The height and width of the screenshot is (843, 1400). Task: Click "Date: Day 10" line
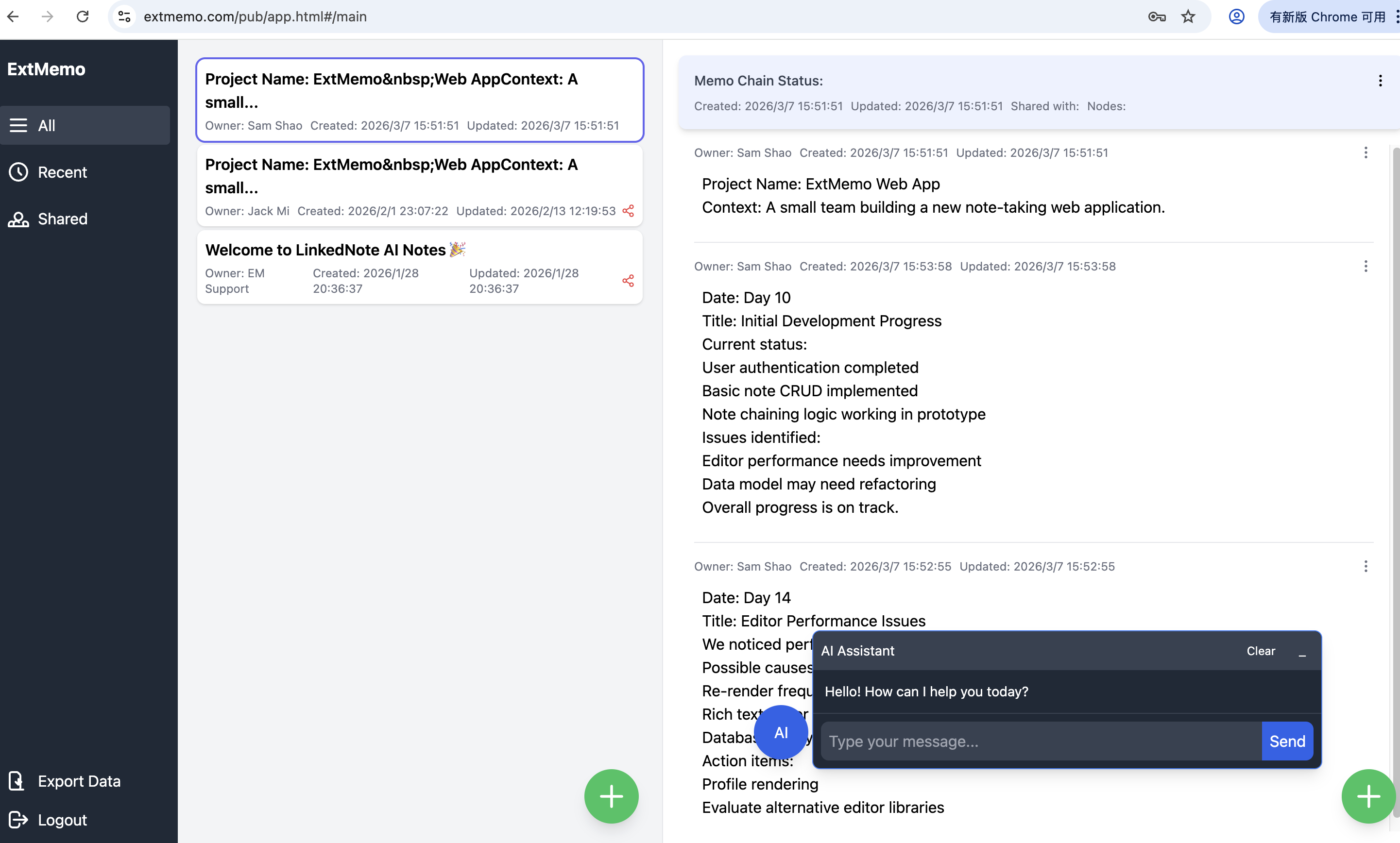[746, 298]
